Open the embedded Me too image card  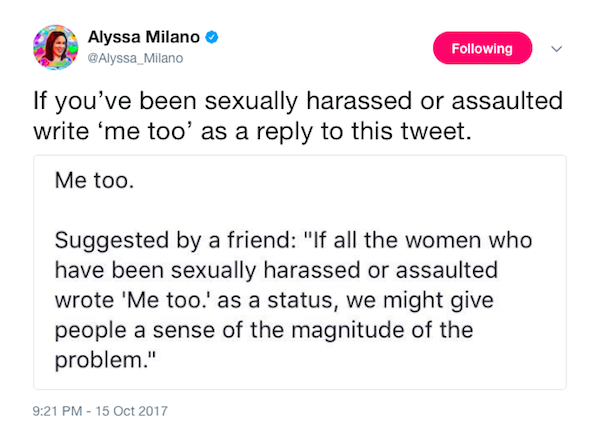(300, 272)
